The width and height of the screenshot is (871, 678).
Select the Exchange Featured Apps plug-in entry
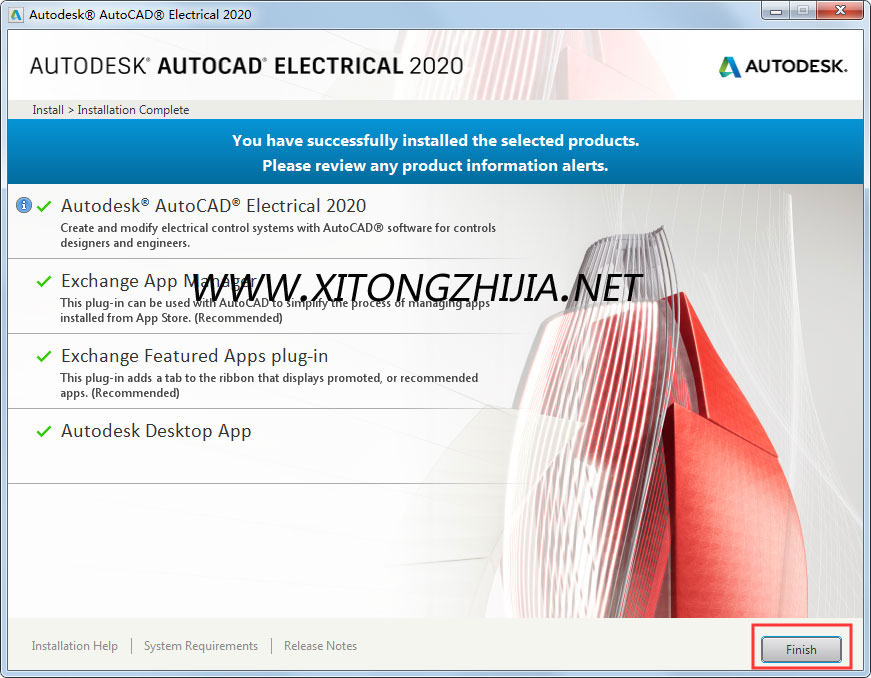(194, 355)
